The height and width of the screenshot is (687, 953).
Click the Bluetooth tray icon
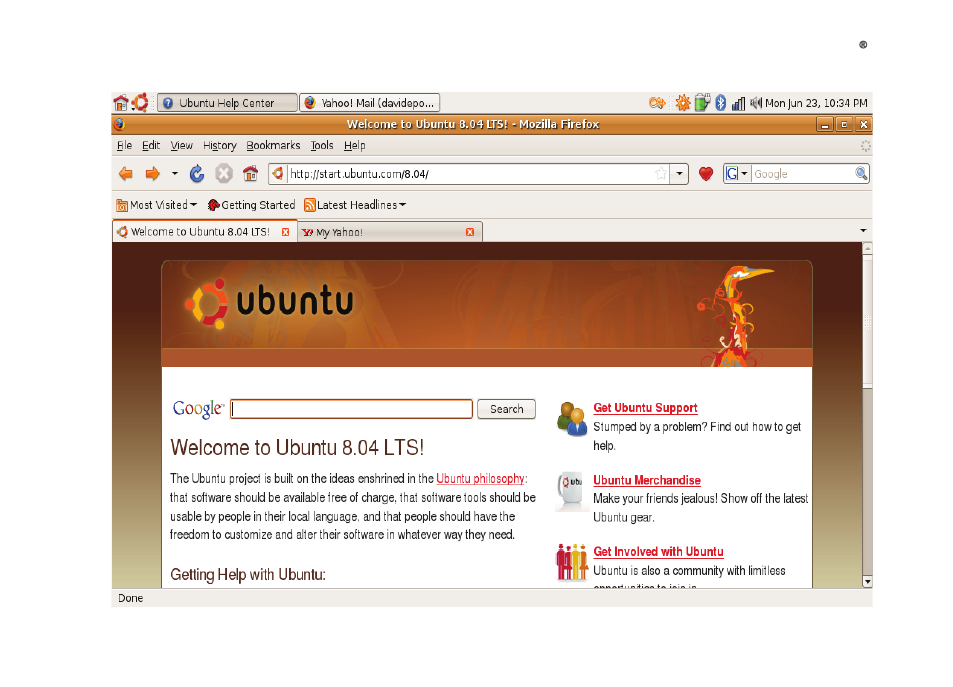721,103
